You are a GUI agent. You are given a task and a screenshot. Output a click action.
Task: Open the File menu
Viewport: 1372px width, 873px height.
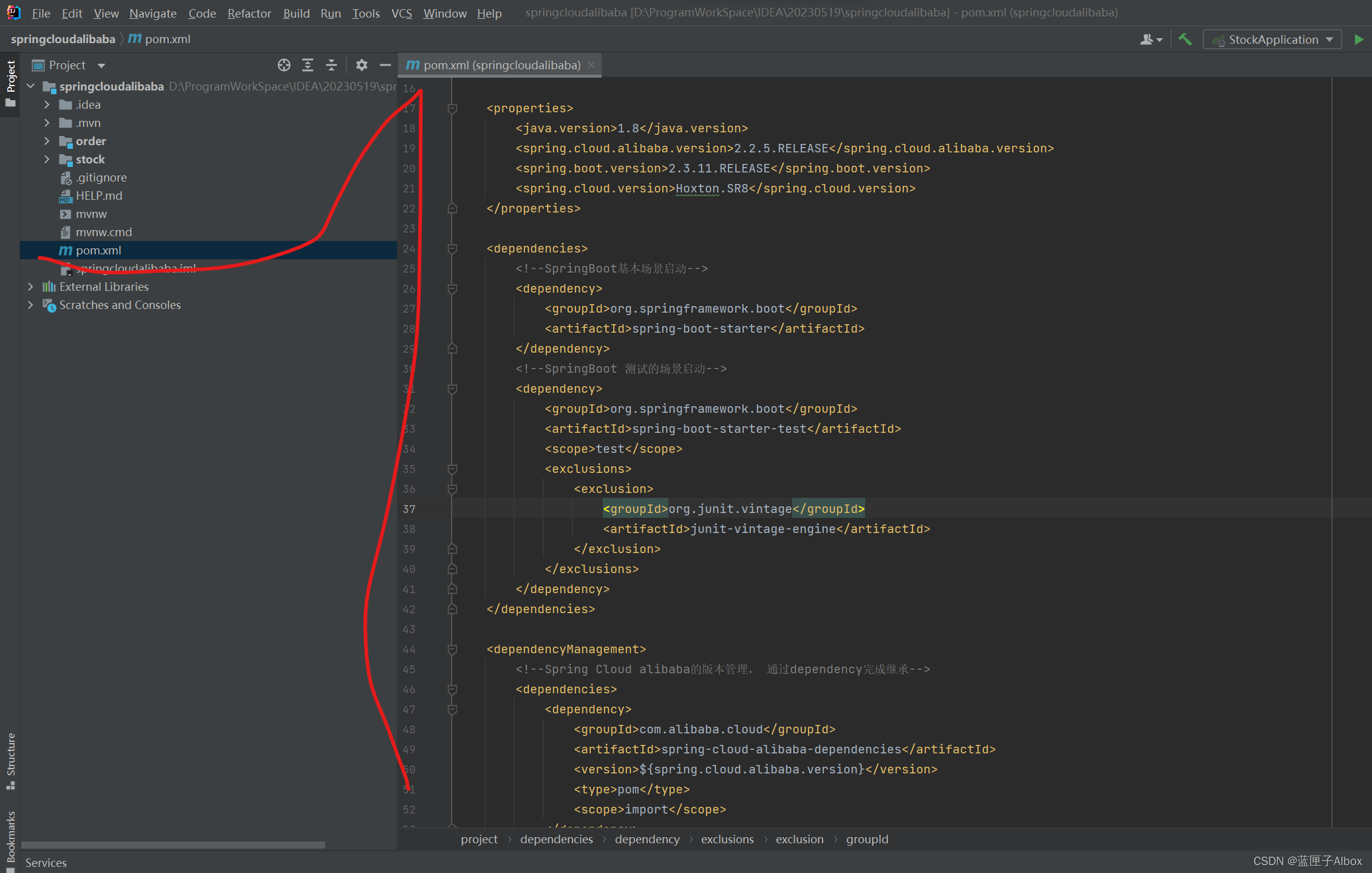40,13
